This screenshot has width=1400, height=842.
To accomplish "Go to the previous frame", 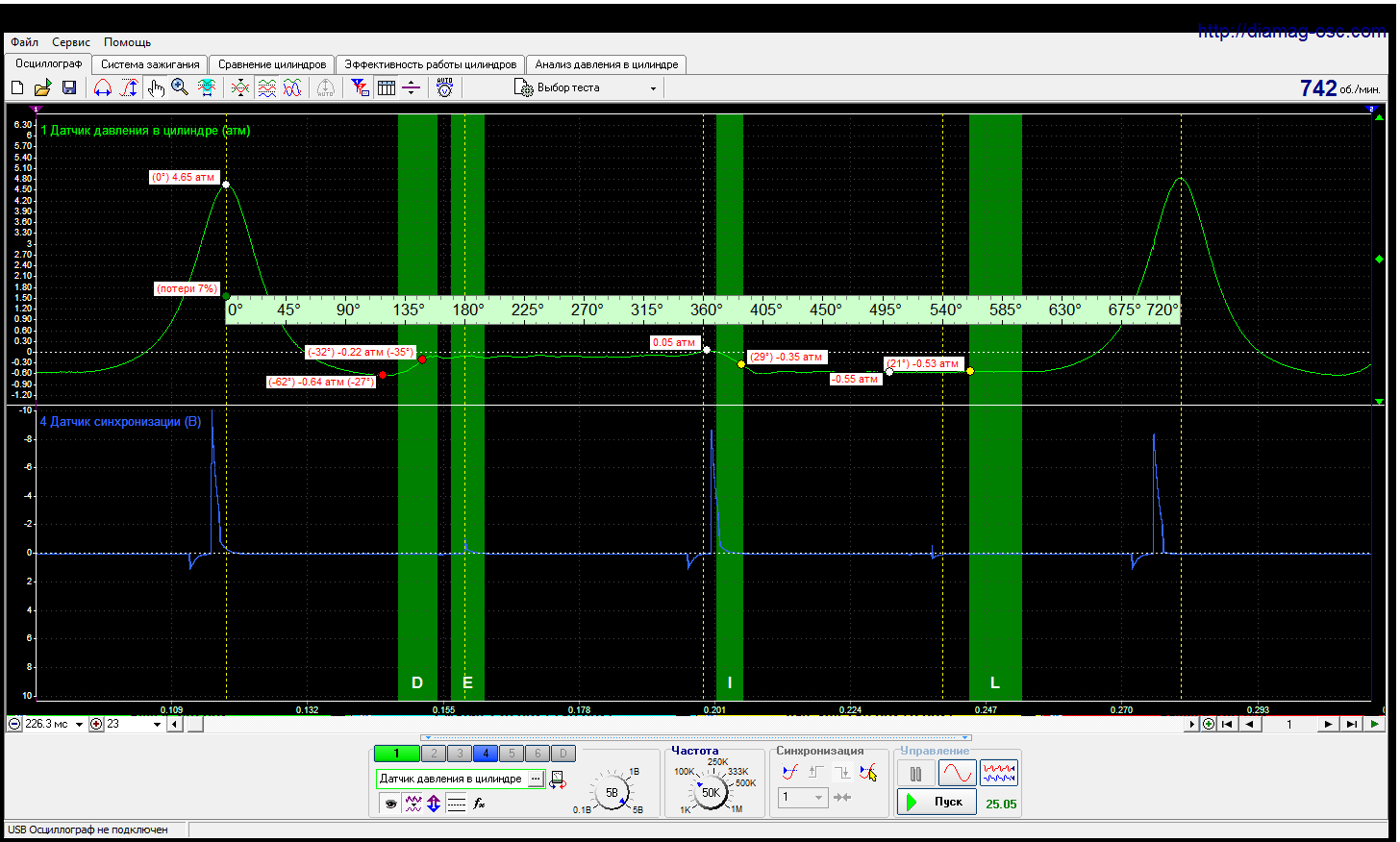I will pyautogui.click(x=1249, y=724).
